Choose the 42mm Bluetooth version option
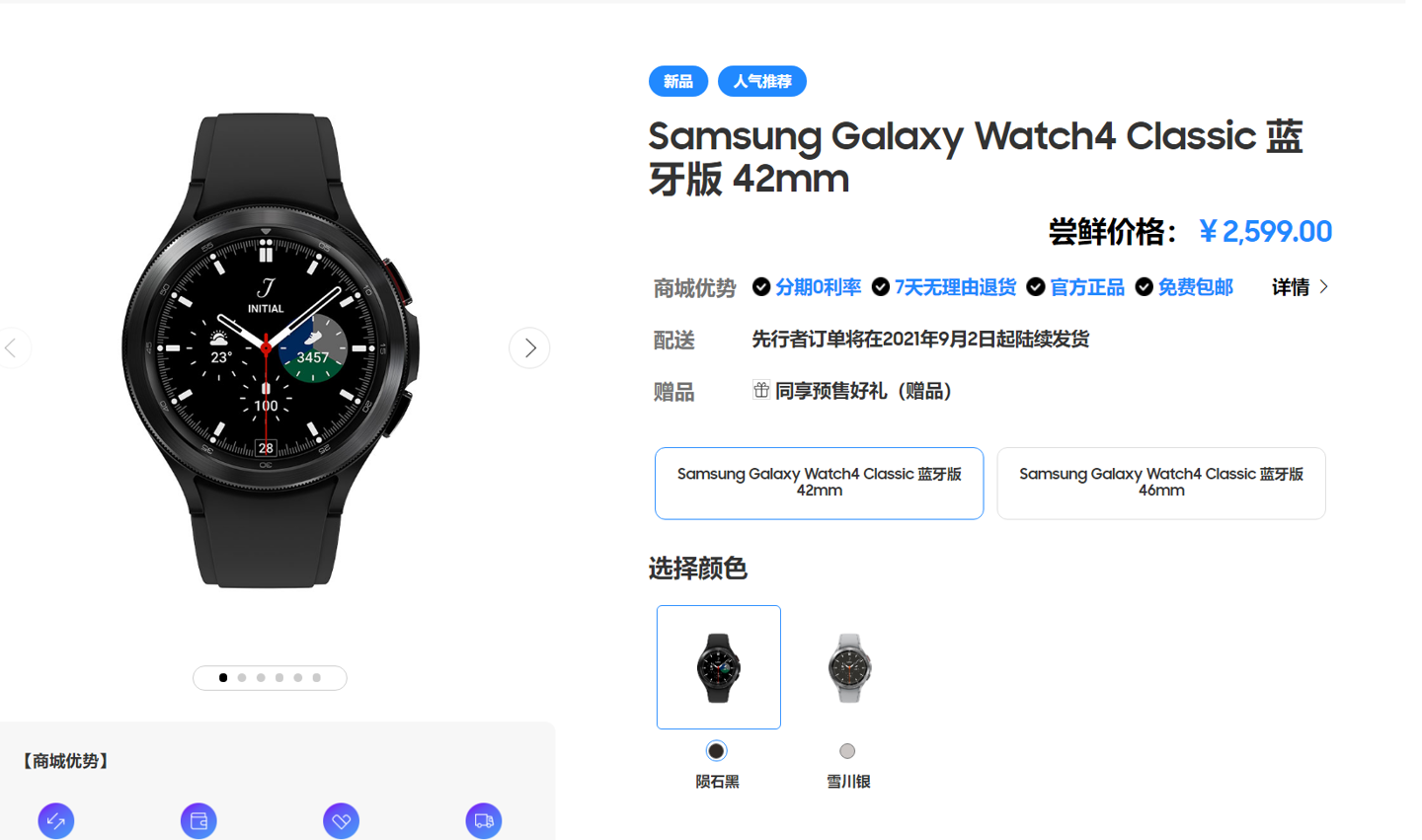Screen dimensions: 1422x840 [x=819, y=483]
